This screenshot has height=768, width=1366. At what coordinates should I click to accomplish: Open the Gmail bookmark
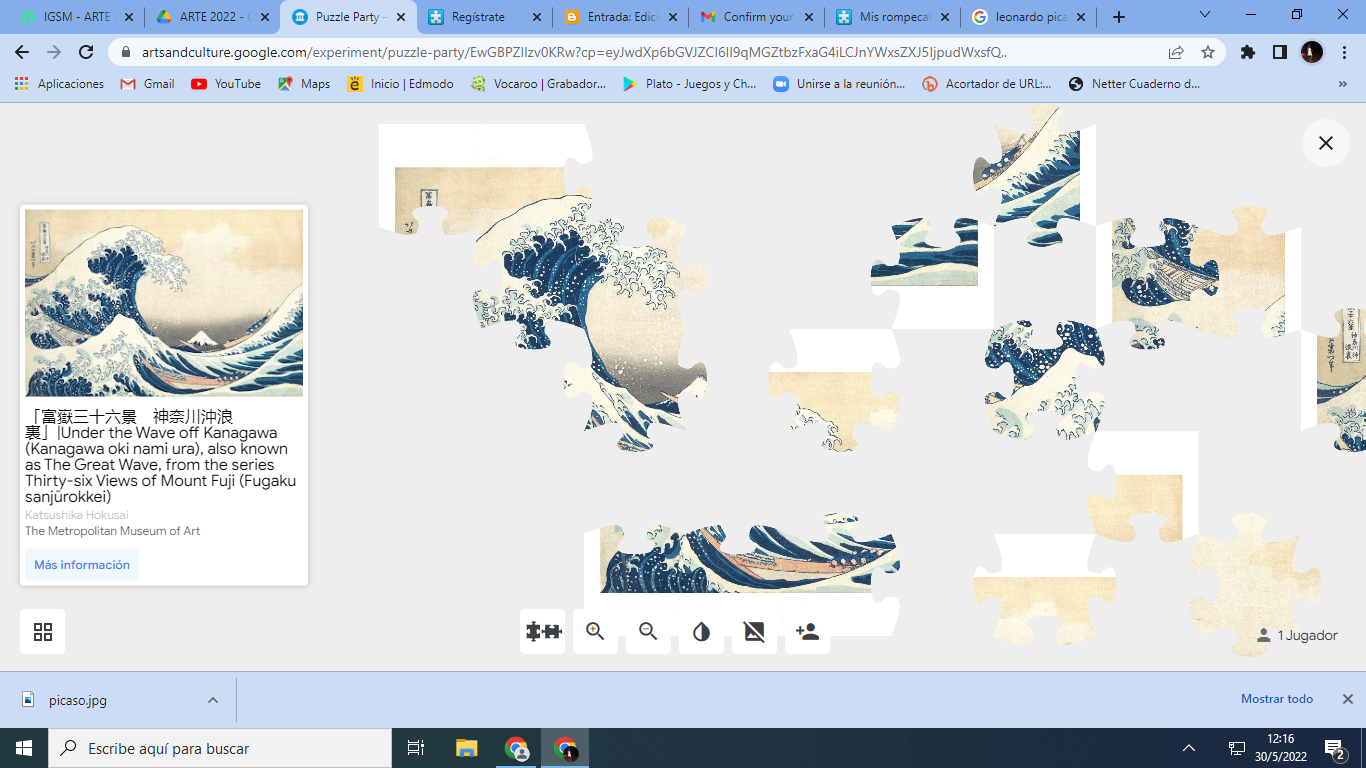point(147,84)
